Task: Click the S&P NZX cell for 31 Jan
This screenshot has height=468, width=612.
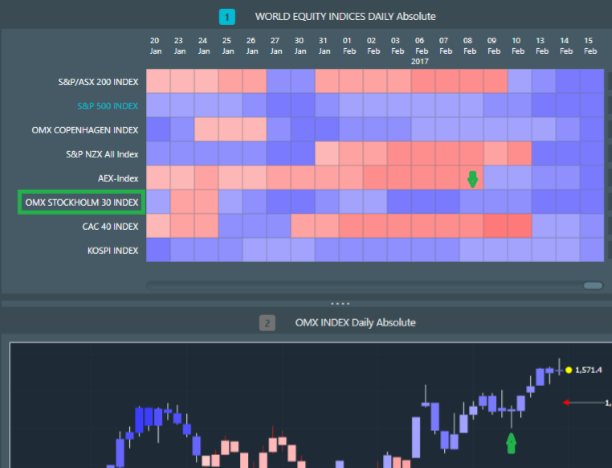Action: 327,154
